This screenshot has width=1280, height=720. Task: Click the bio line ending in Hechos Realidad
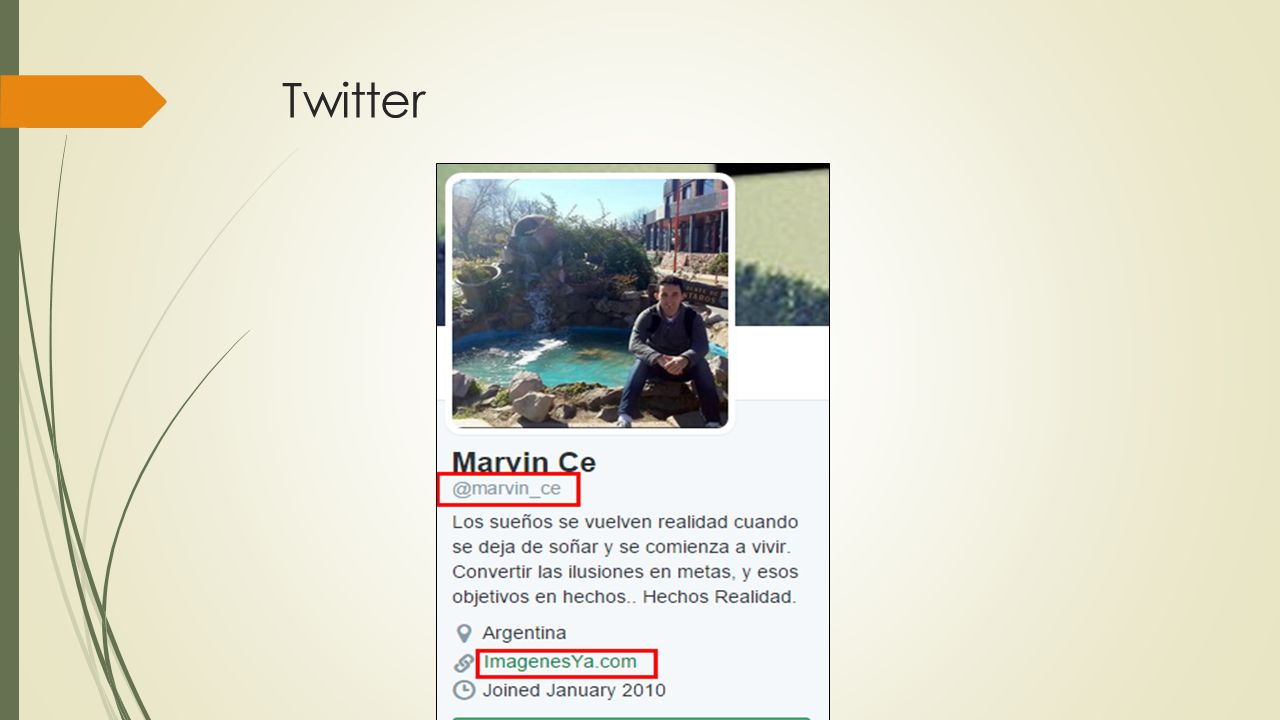click(624, 597)
